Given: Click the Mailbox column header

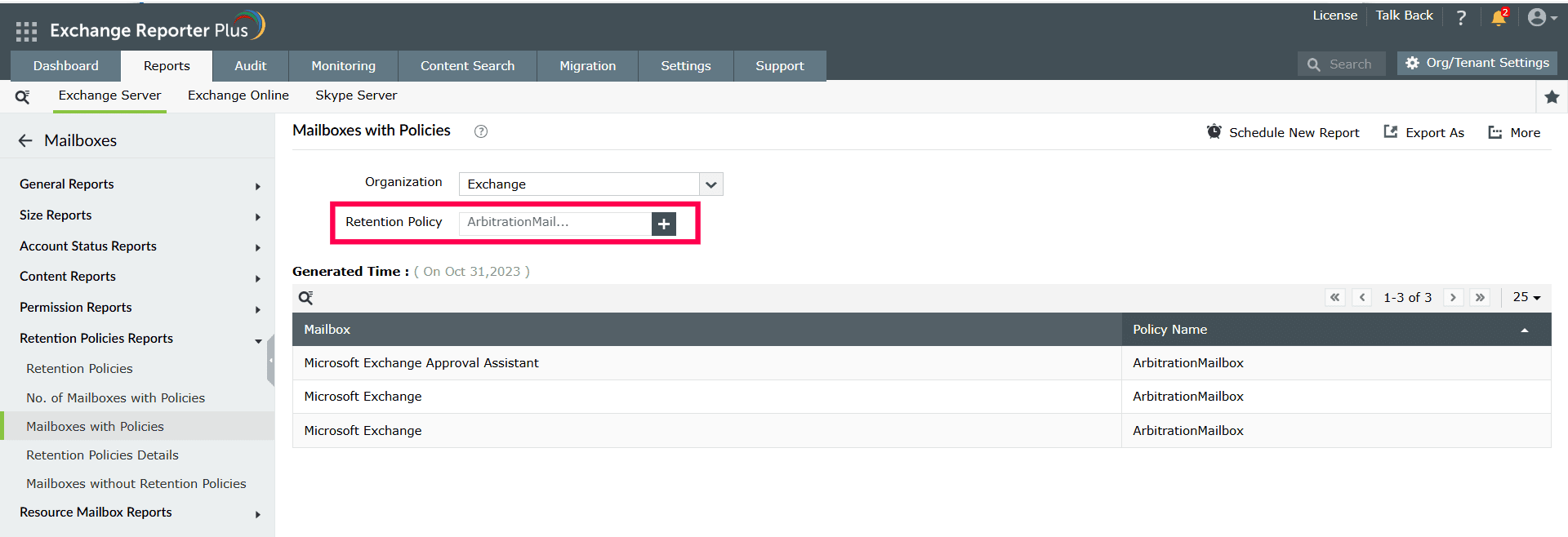Looking at the screenshot, I should (706, 330).
